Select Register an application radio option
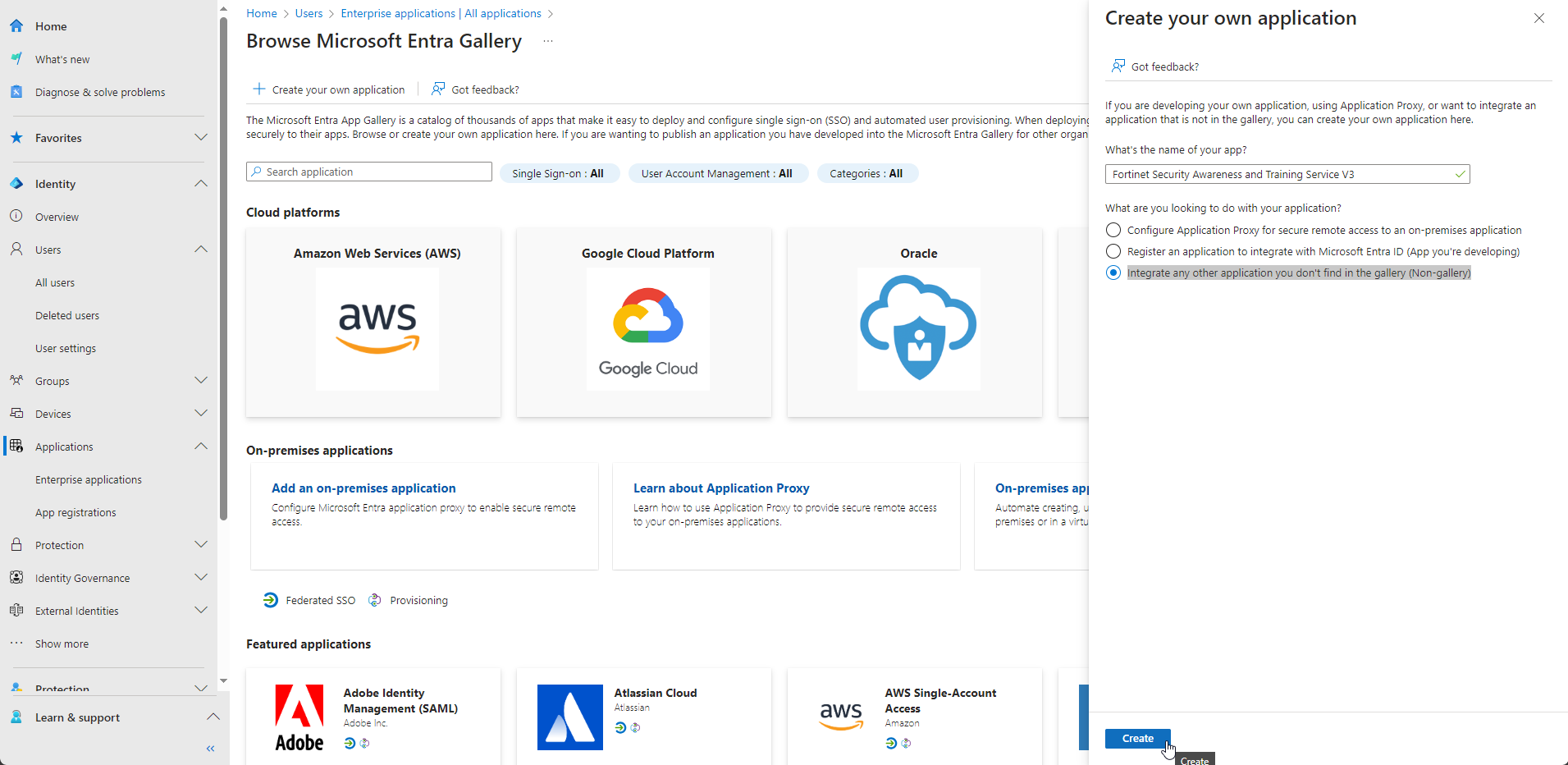This screenshot has width=1568, height=765. tap(1113, 251)
